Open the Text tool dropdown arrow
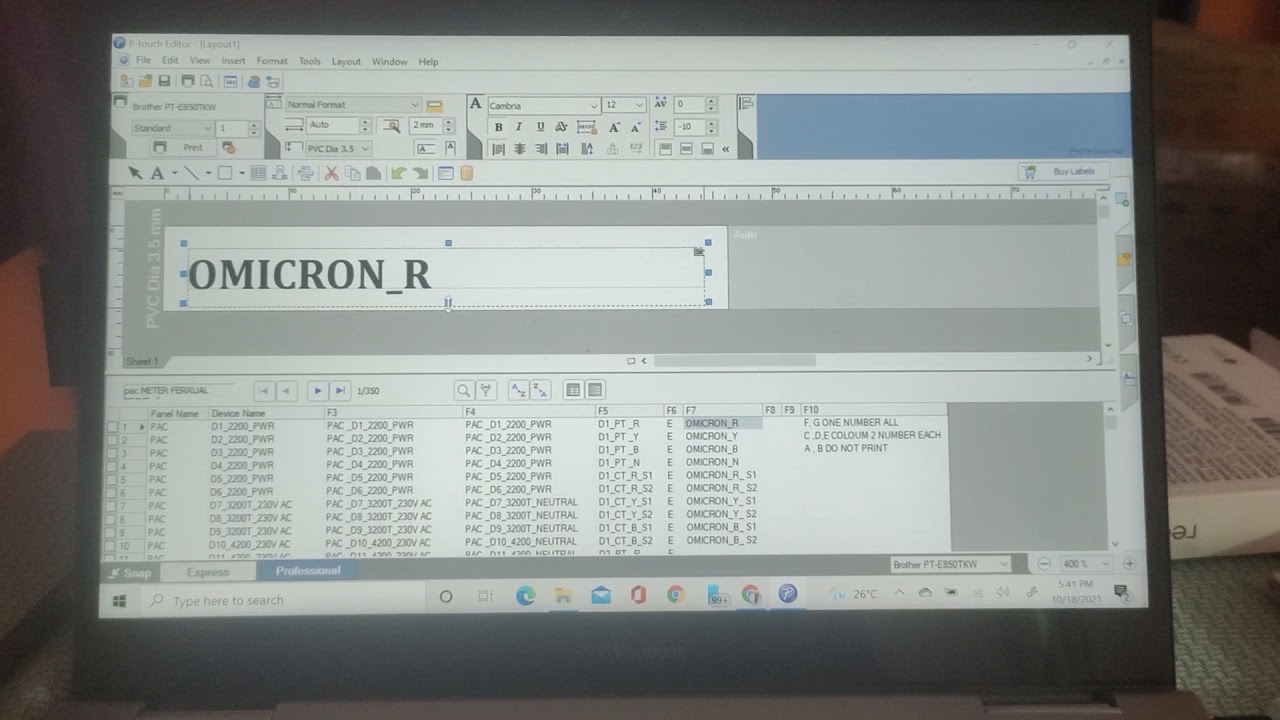1280x720 pixels. coord(174,173)
